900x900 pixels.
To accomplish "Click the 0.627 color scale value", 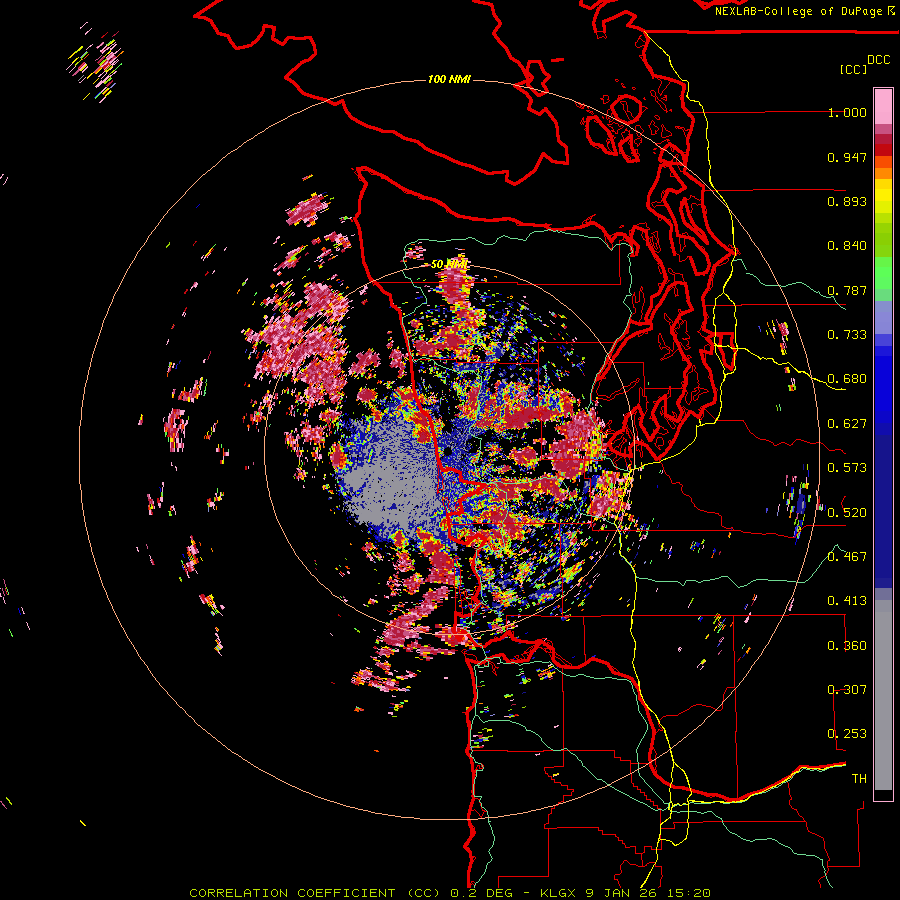I will click(x=847, y=424).
